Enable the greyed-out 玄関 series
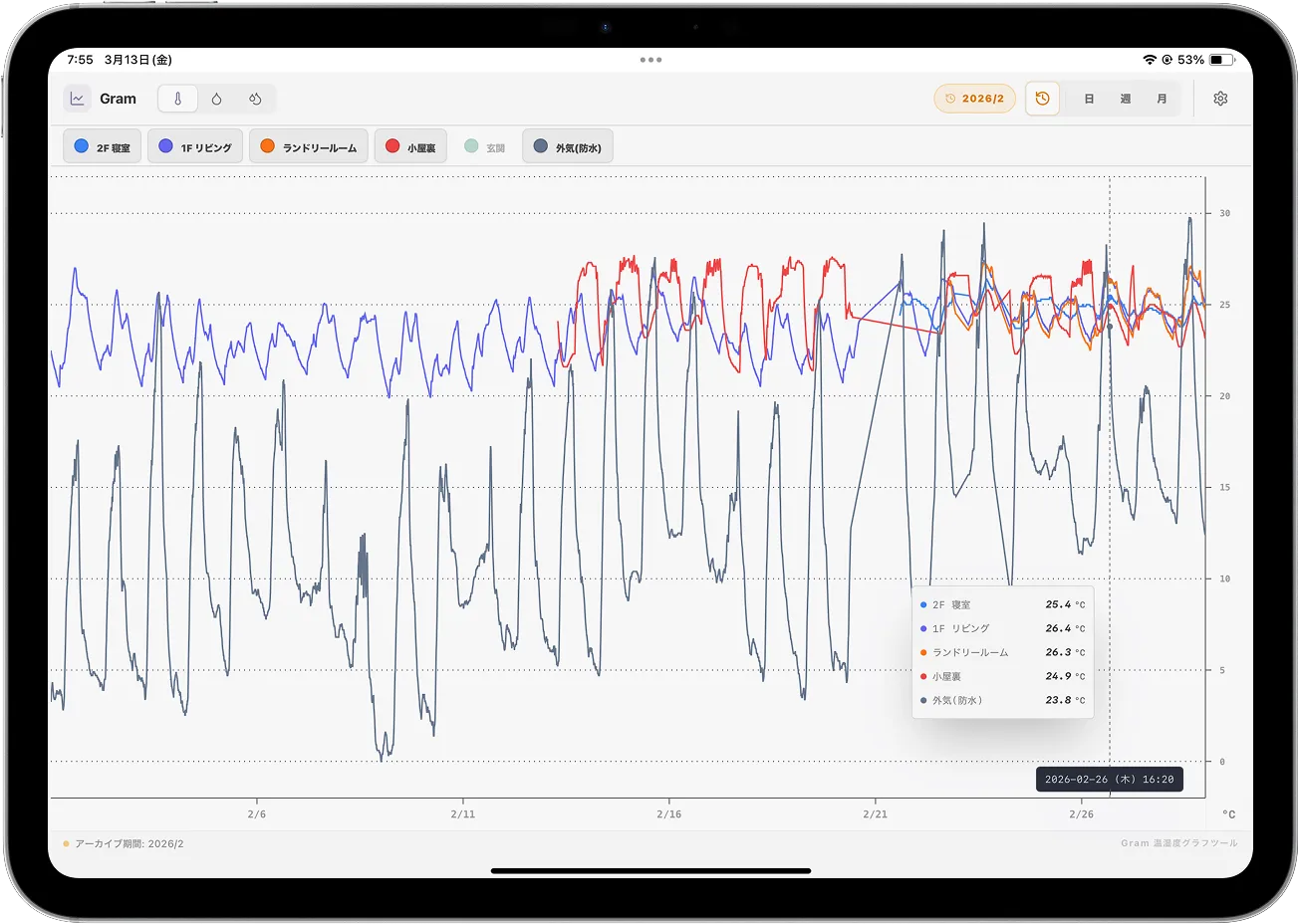Screen dimensions: 1298x924 coord(485,147)
